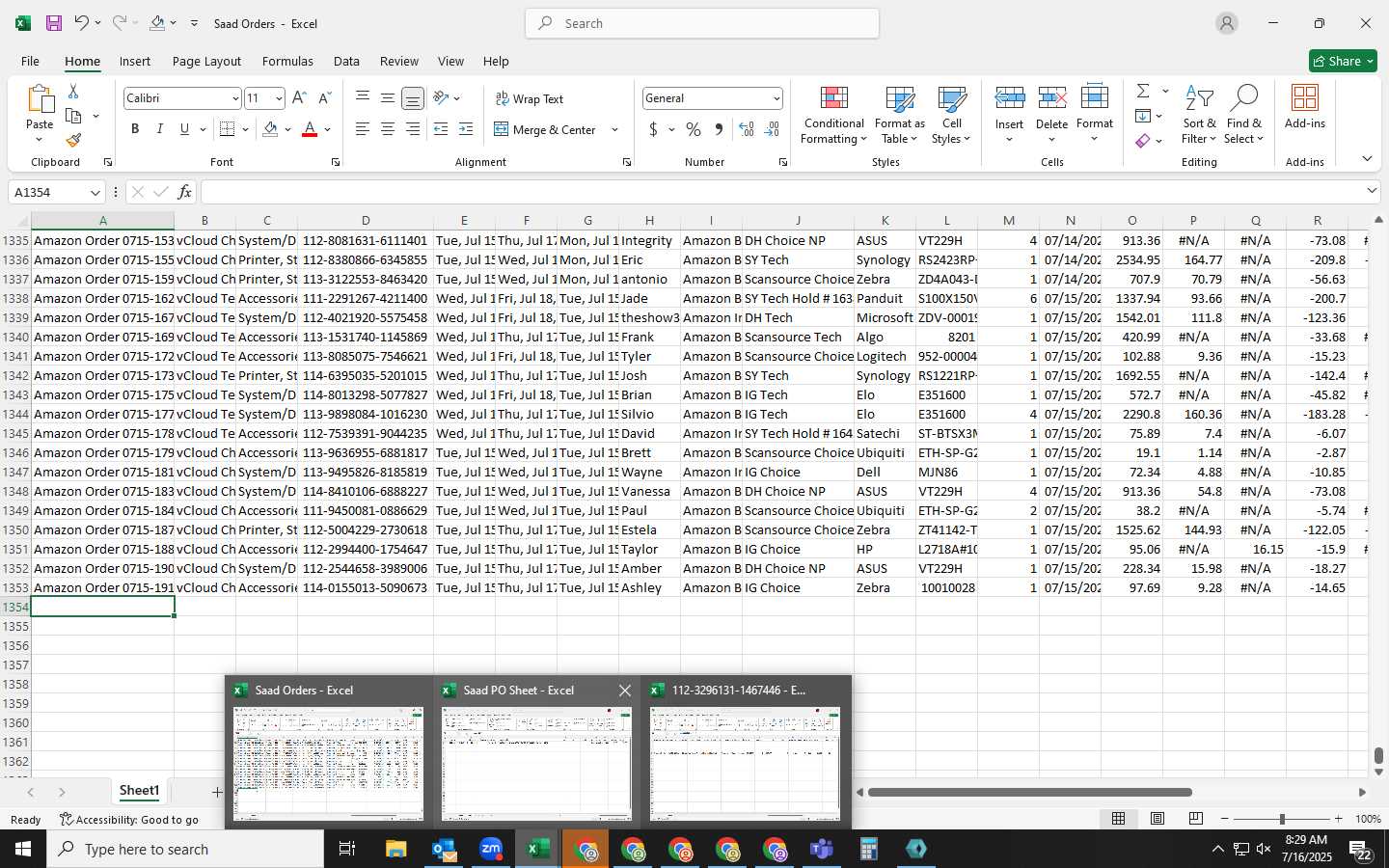Click the Format Painter brush icon

pyautogui.click(x=73, y=141)
